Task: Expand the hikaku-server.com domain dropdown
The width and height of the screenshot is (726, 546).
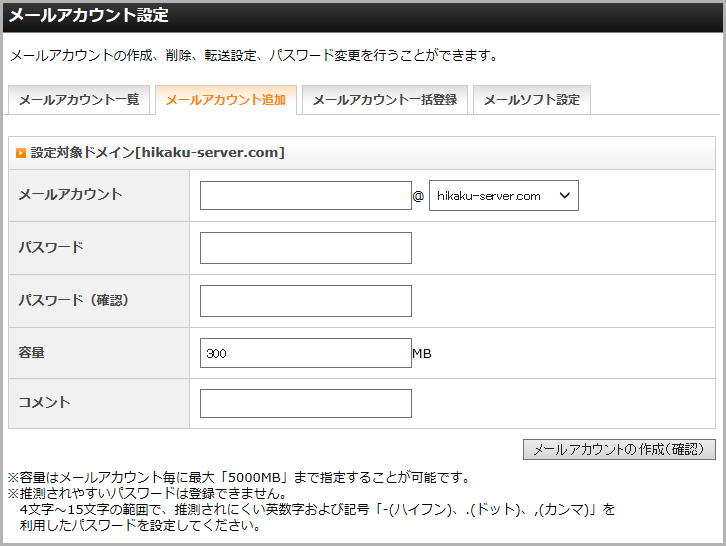Action: coord(503,196)
